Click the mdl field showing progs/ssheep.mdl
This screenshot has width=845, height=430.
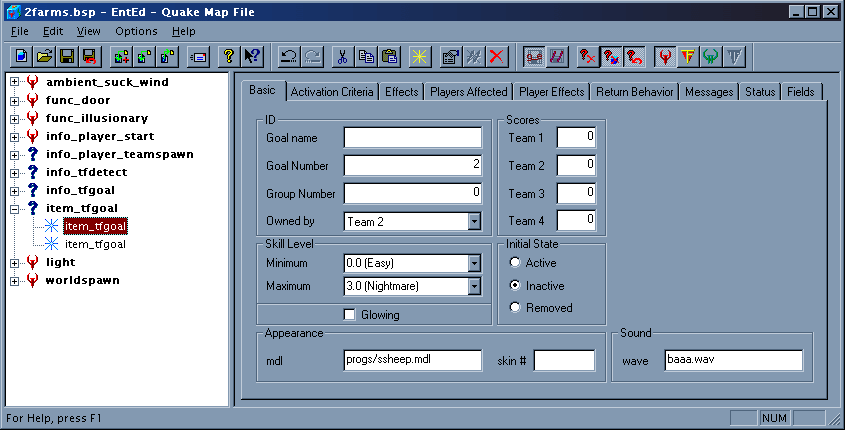pos(413,360)
